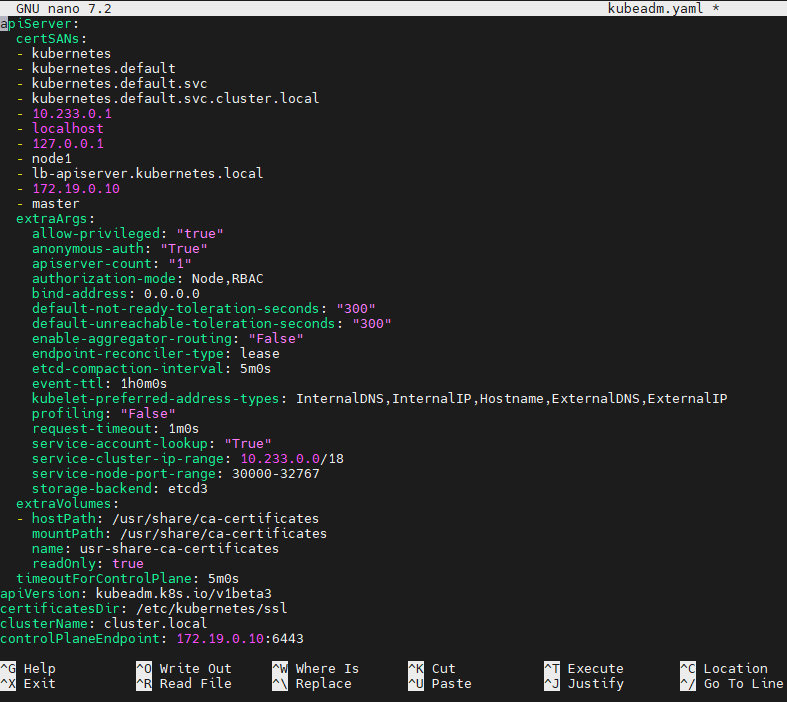Image resolution: width=787 pixels, height=702 pixels.
Task: Click the ^C Location shortcut
Action: 723,668
